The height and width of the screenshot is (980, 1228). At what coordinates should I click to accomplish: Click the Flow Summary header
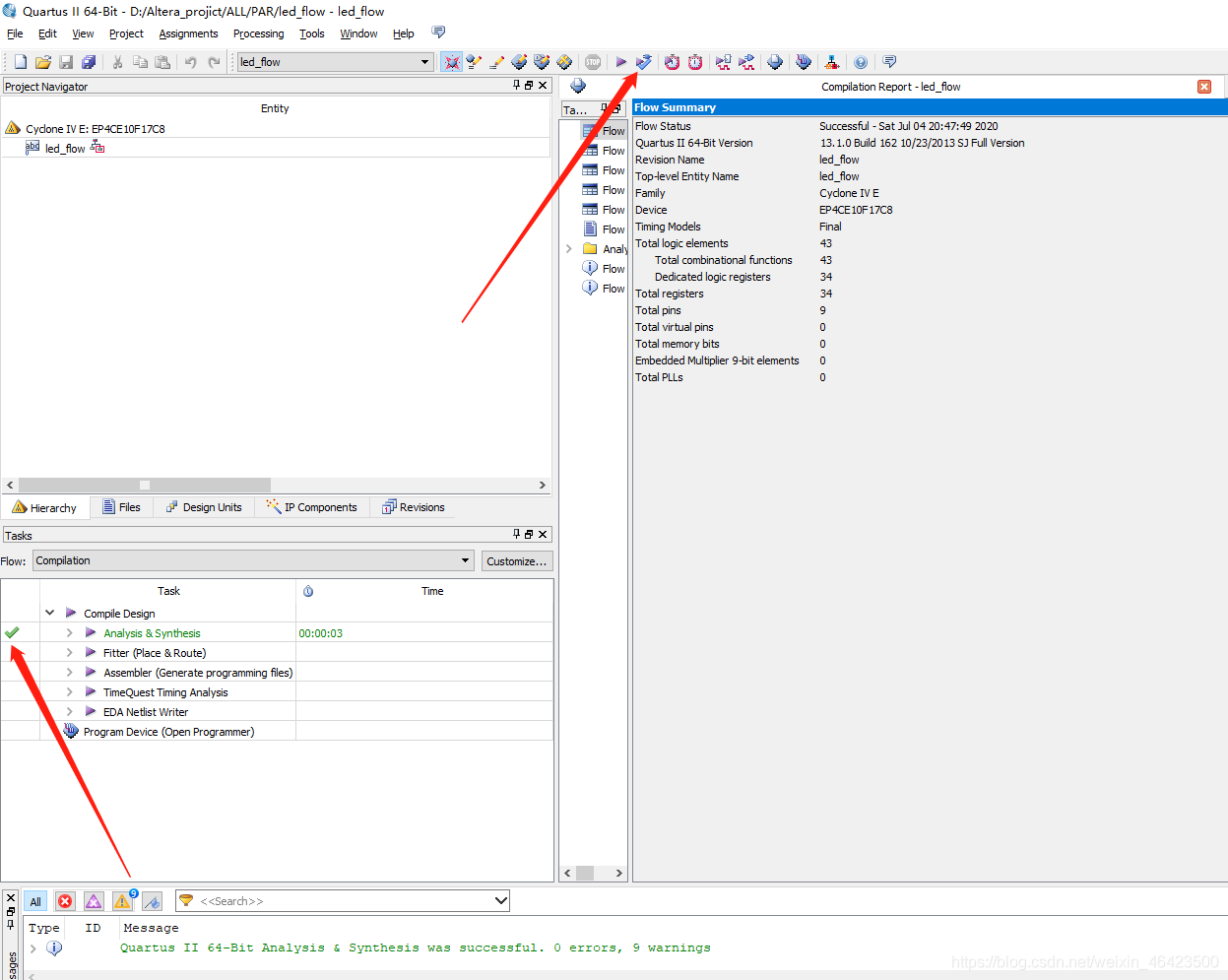click(930, 107)
